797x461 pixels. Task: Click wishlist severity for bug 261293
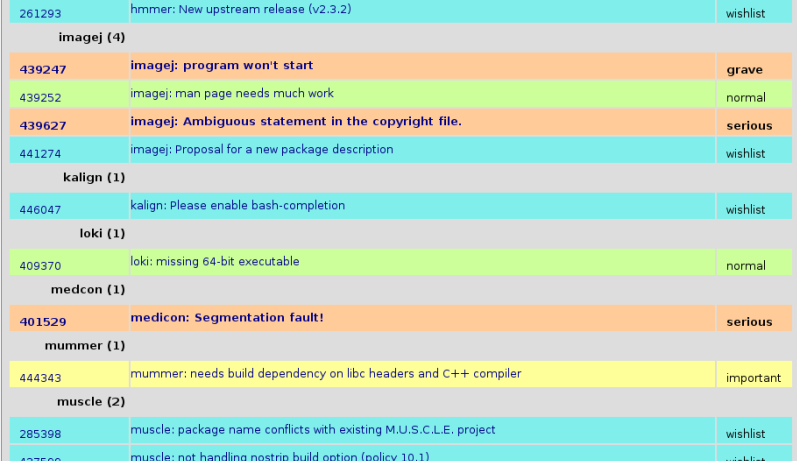tap(745, 14)
